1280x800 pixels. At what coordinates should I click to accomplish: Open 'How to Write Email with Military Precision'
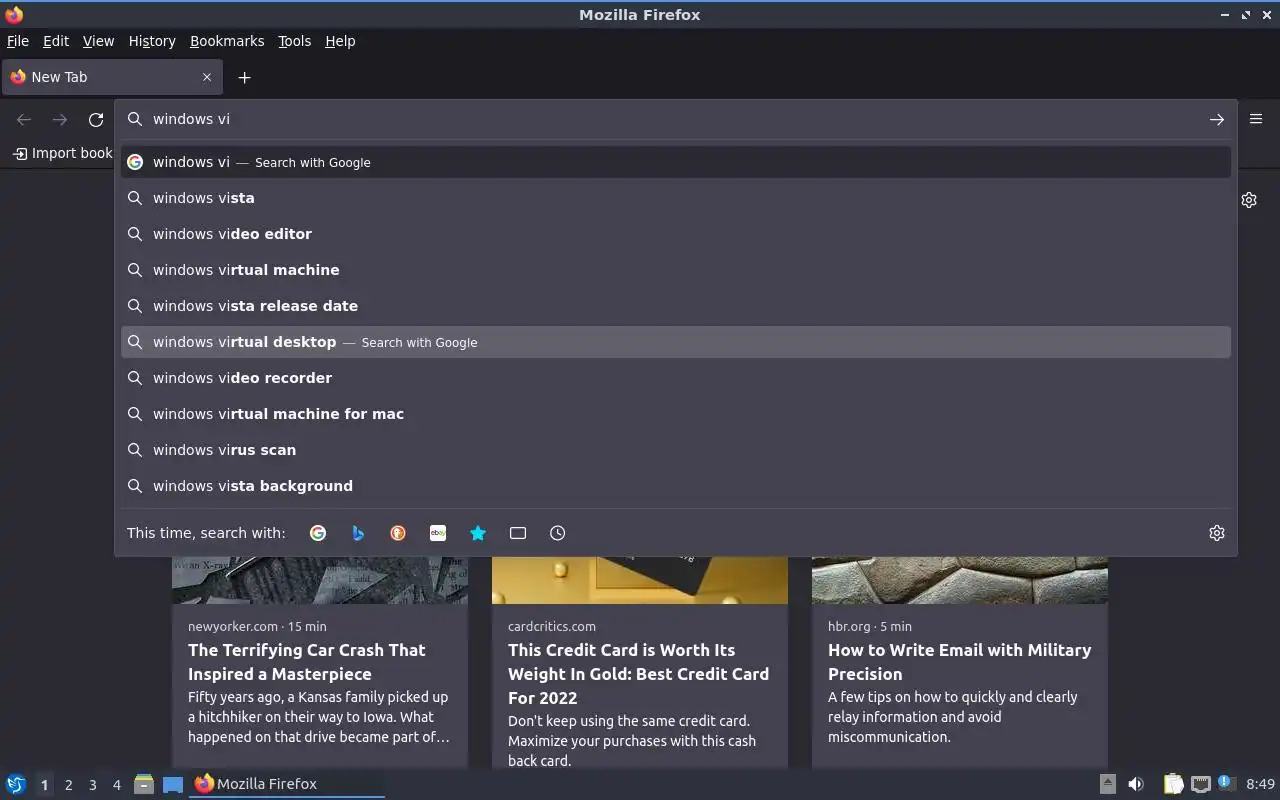pyautogui.click(x=959, y=662)
